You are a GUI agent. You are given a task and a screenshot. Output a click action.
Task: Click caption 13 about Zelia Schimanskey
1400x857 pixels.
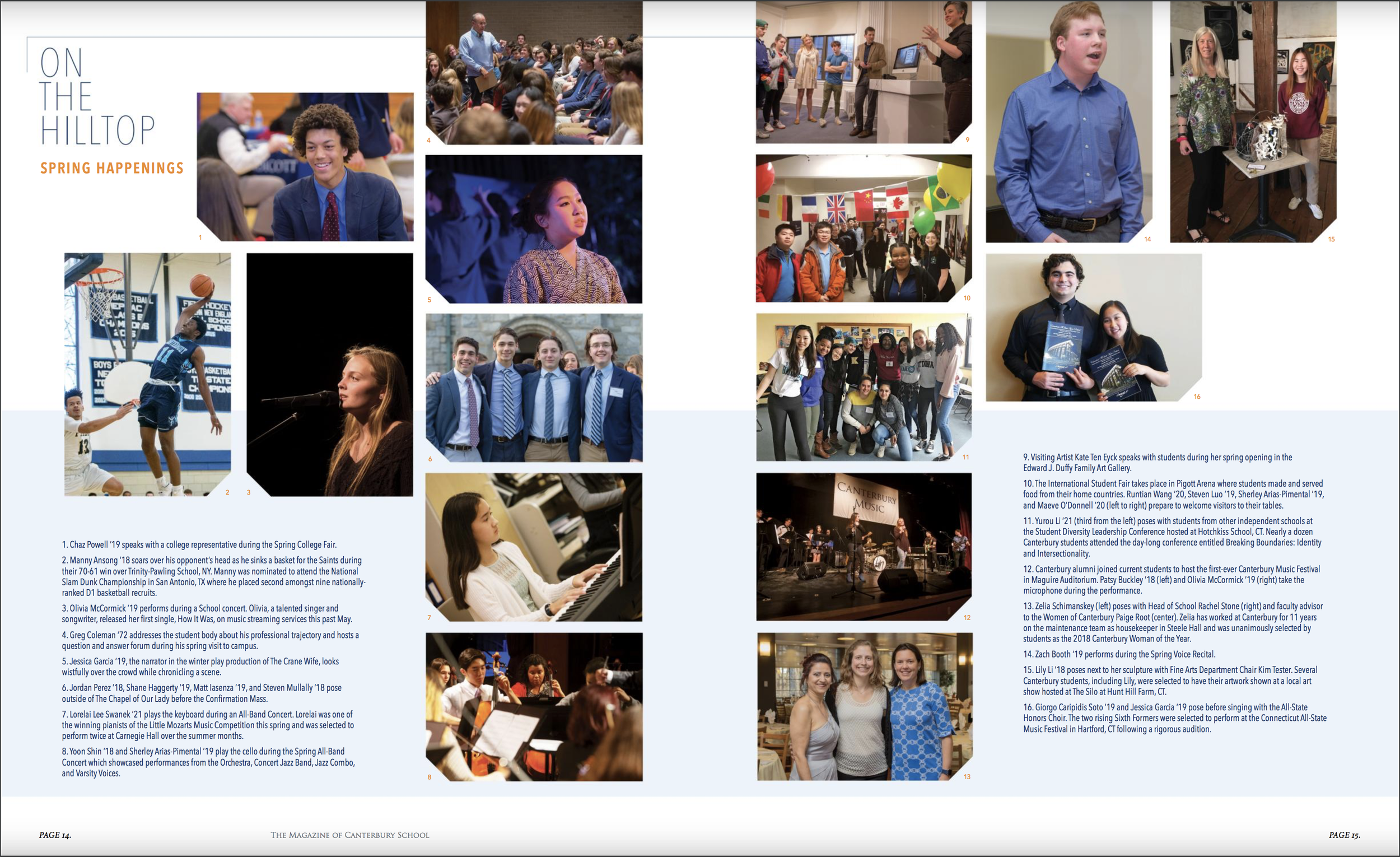click(1173, 622)
